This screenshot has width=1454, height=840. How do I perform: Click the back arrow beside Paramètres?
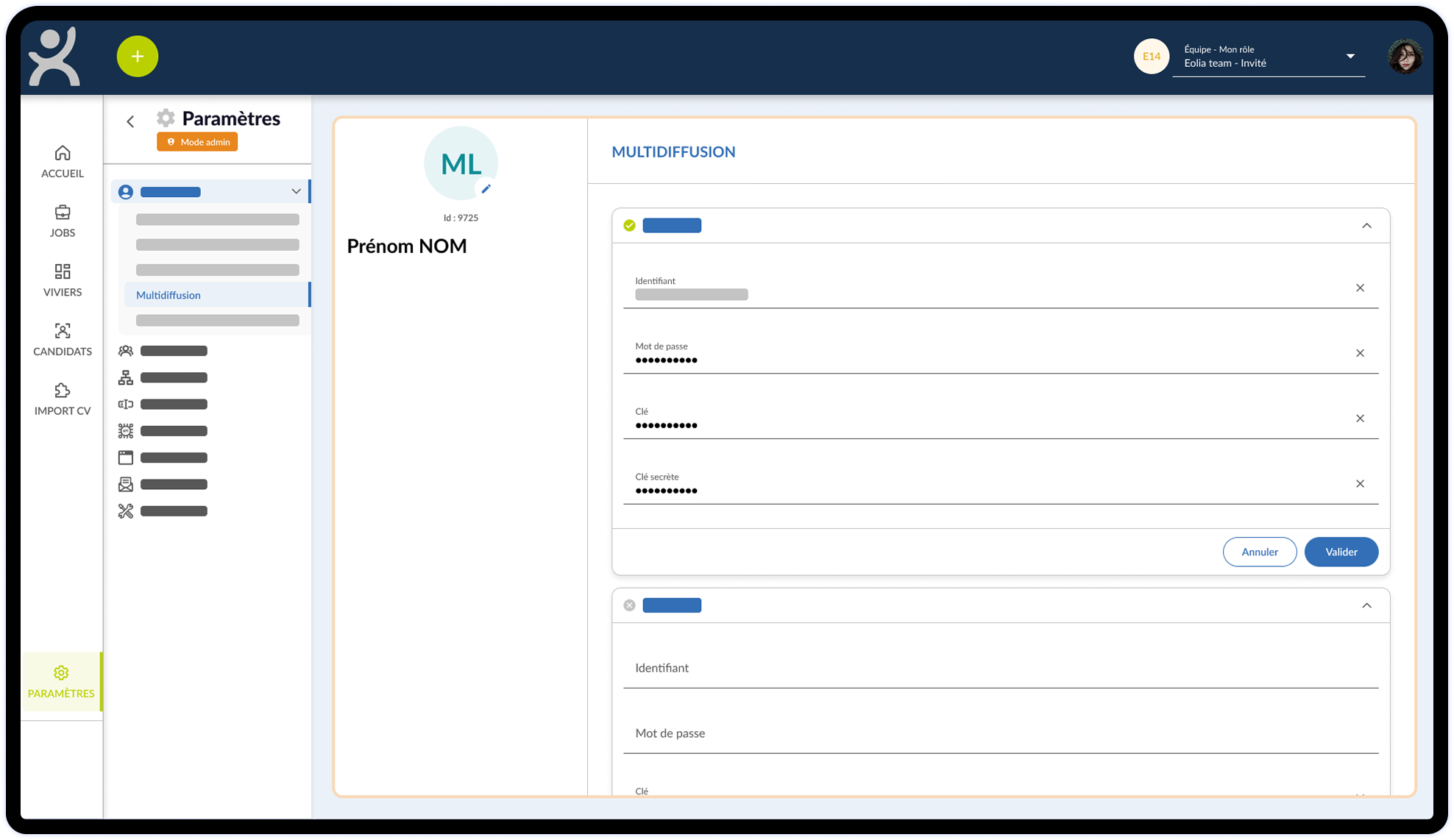pyautogui.click(x=130, y=121)
